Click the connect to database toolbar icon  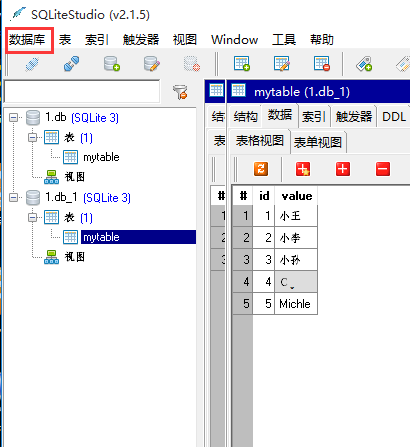32,64
